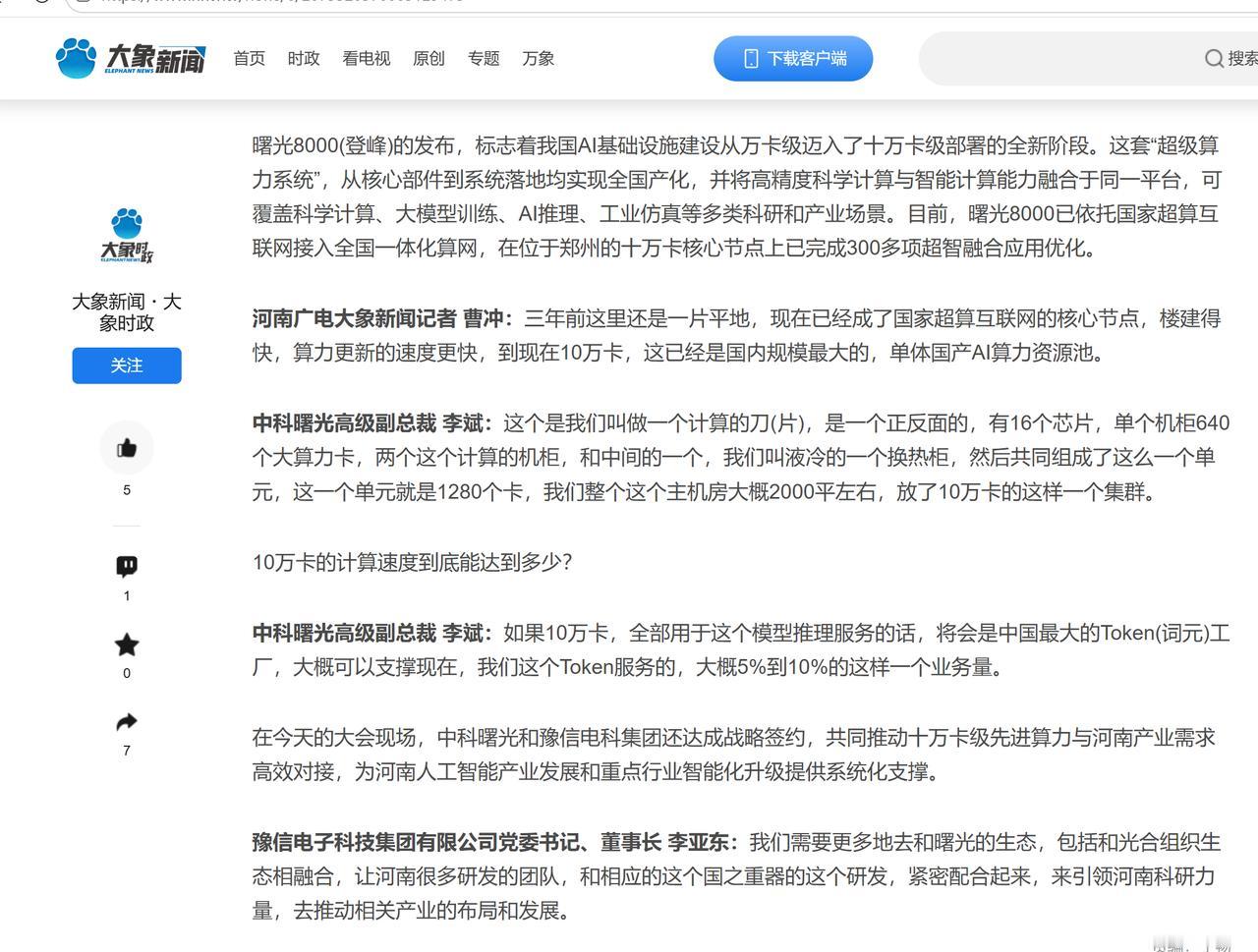Click the question line 10万卡的计算速度到底能达到多少?
This screenshot has height=952, width=1258.
tap(413, 562)
